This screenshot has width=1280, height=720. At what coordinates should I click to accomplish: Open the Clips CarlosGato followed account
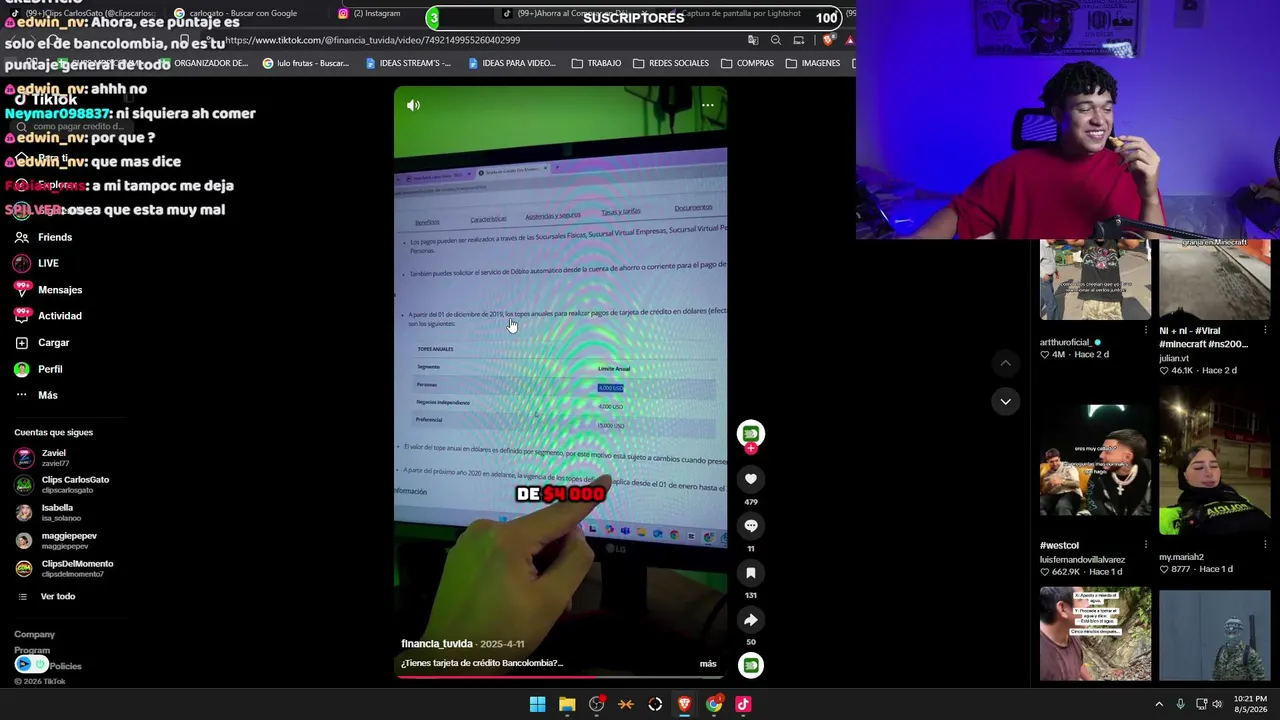click(62, 485)
